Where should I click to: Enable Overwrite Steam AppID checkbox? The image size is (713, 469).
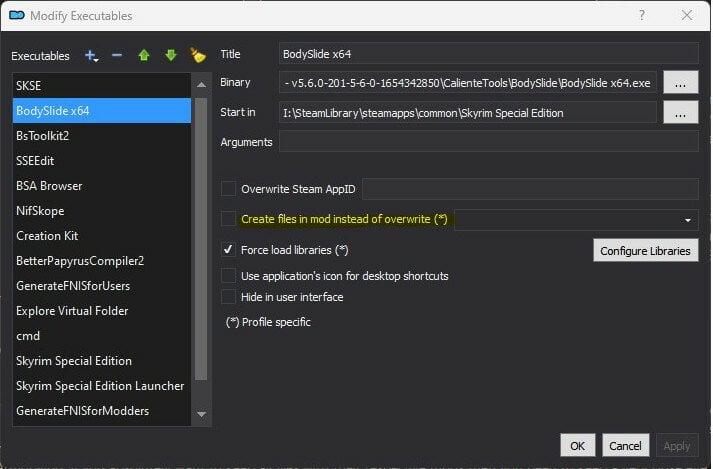[228, 189]
